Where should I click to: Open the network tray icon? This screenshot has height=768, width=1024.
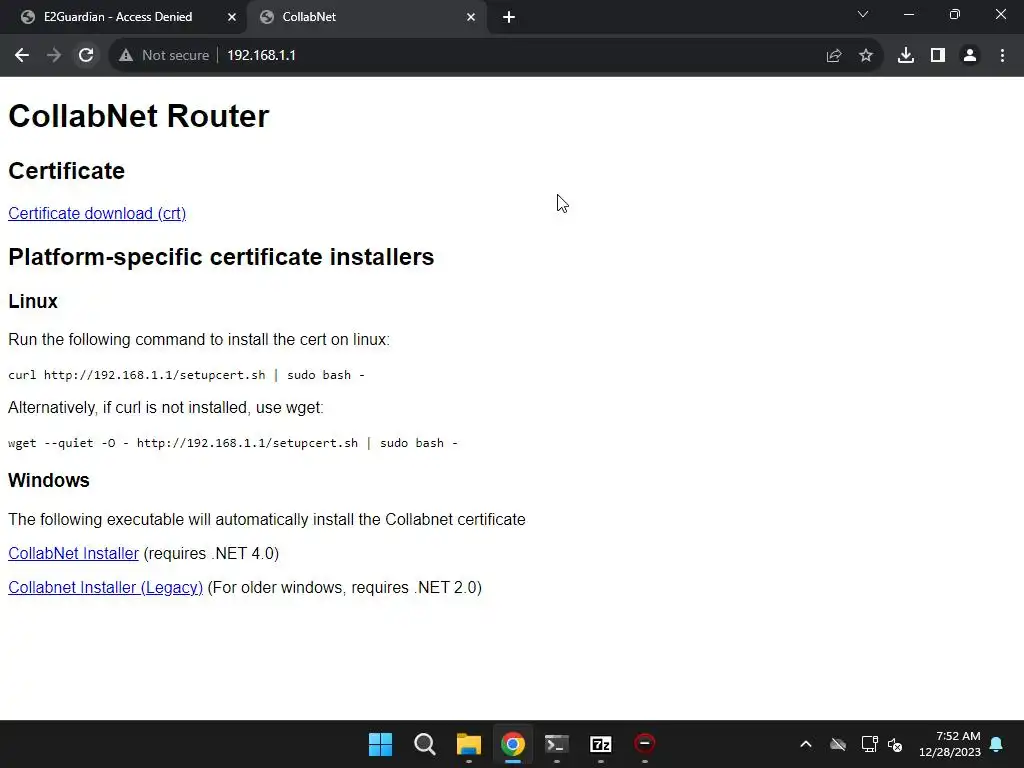(869, 744)
